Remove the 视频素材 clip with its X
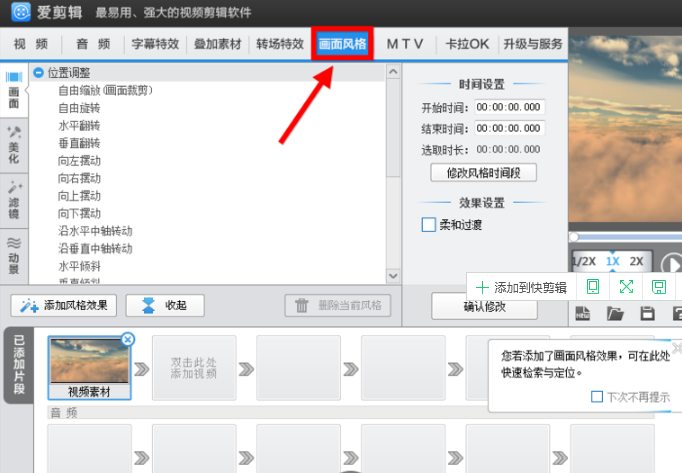Image resolution: width=682 pixels, height=473 pixels. point(128,340)
